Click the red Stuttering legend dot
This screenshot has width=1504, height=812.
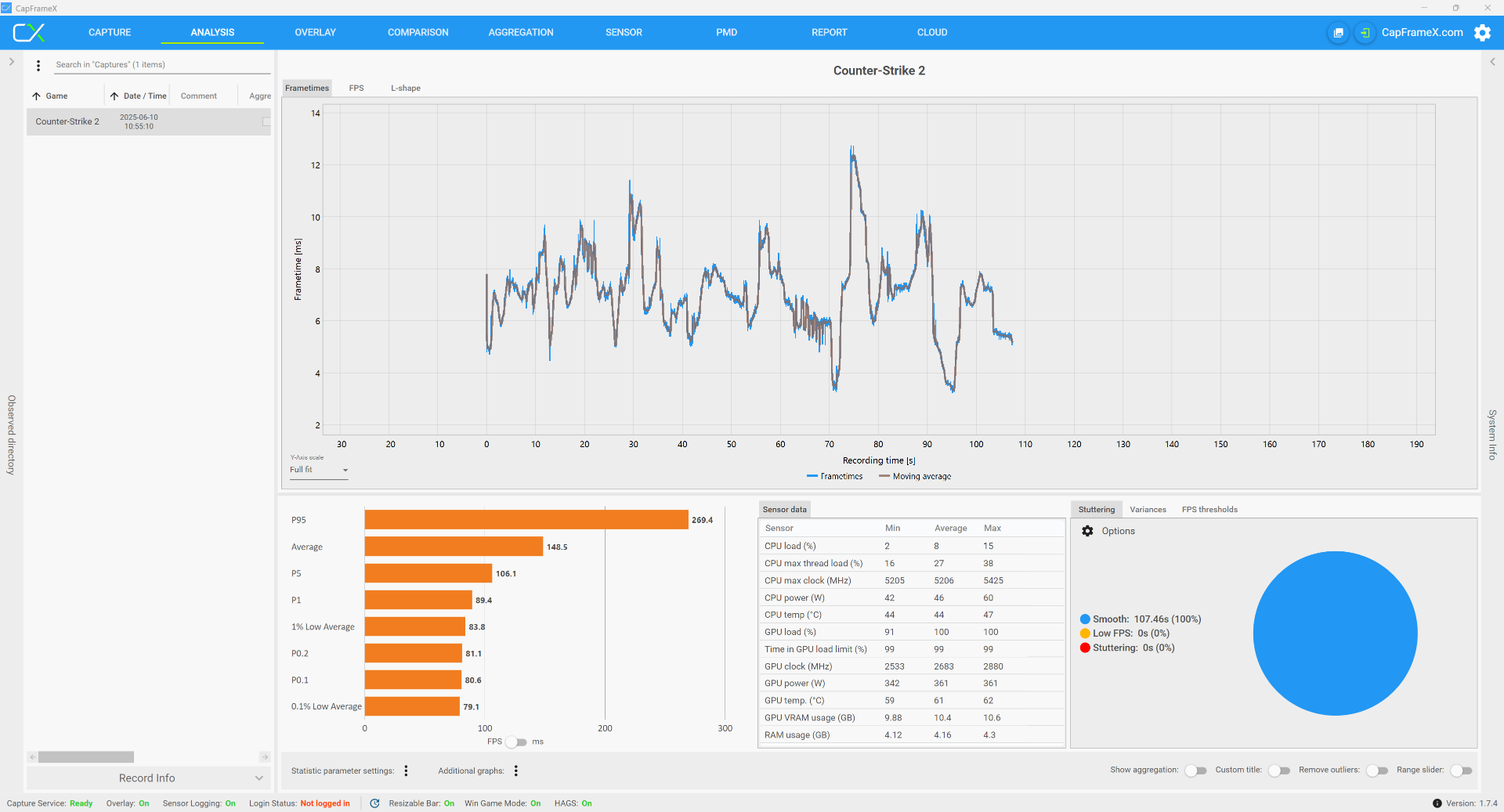1085,648
